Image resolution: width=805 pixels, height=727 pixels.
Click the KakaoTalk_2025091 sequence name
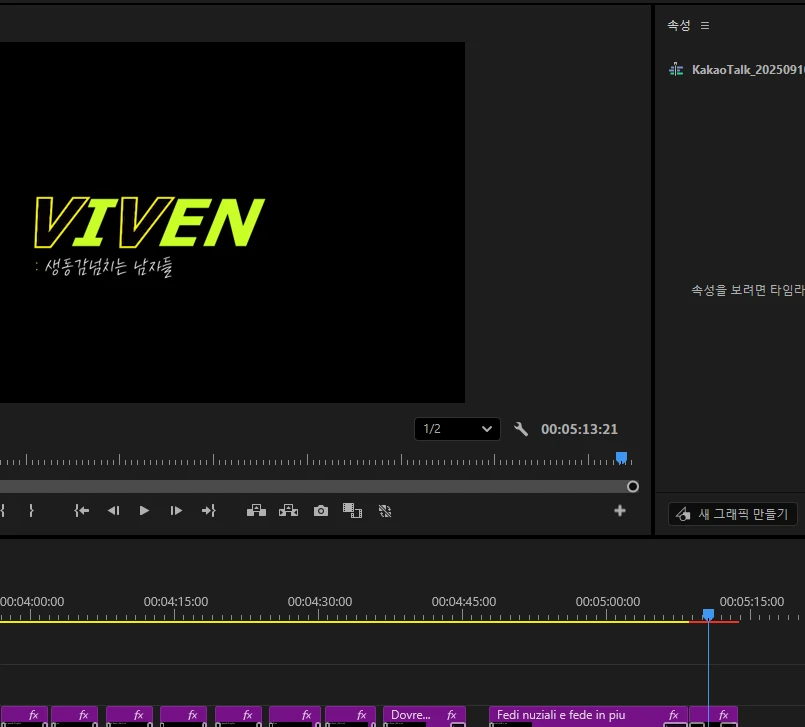pyautogui.click(x=748, y=70)
